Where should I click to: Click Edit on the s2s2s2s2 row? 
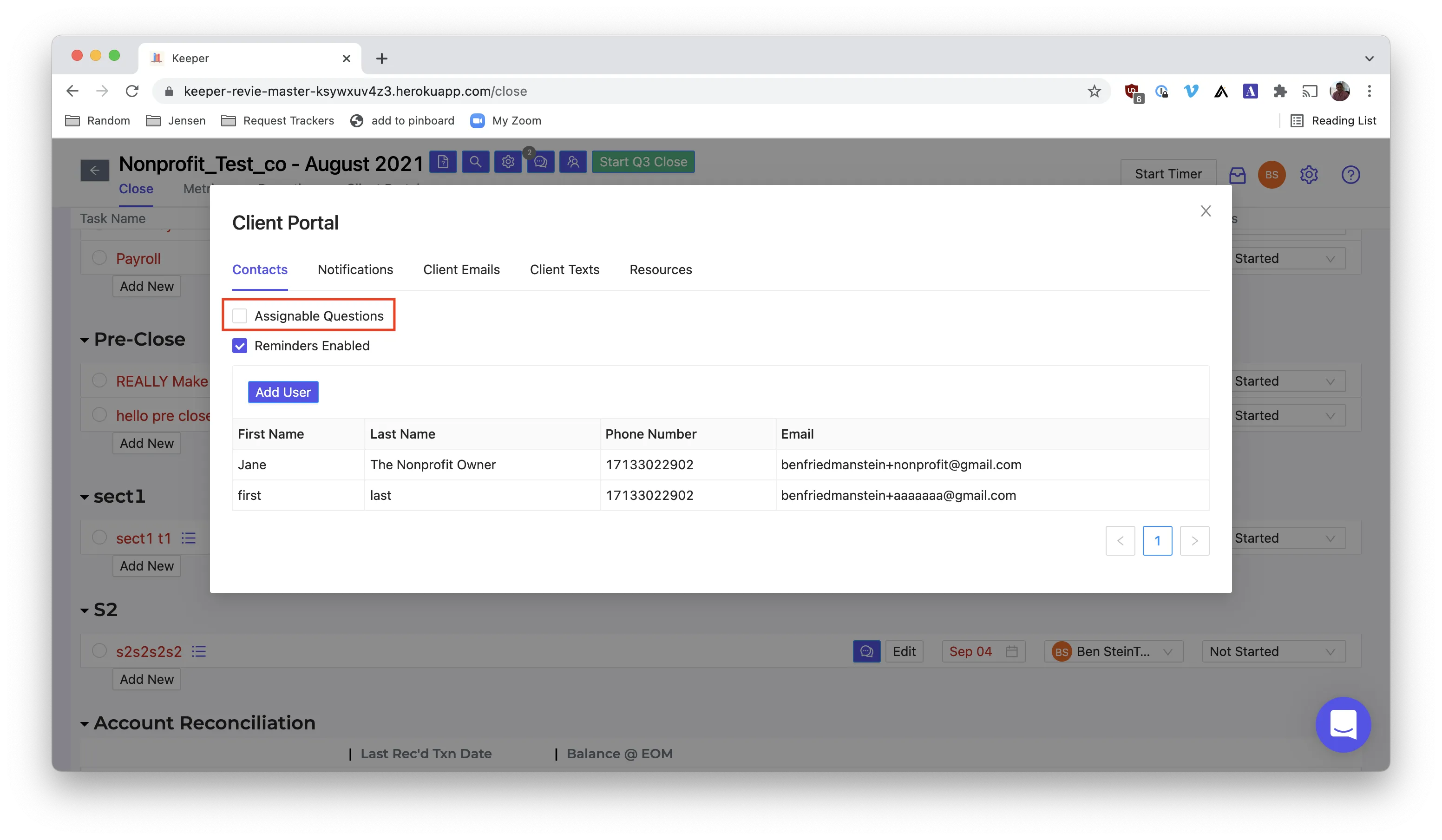[904, 651]
